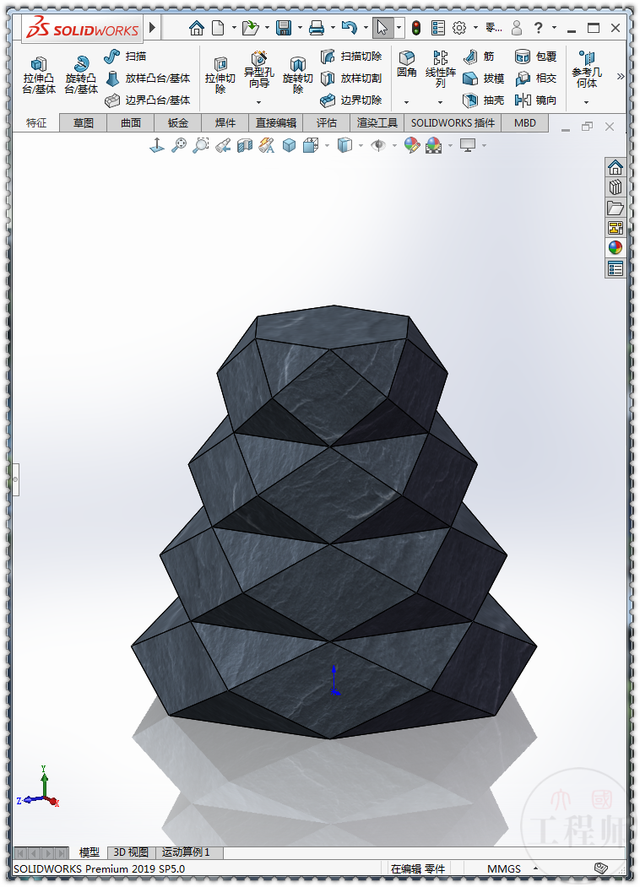
Task: Select the 抽壳 shell tool
Action: [x=483, y=100]
